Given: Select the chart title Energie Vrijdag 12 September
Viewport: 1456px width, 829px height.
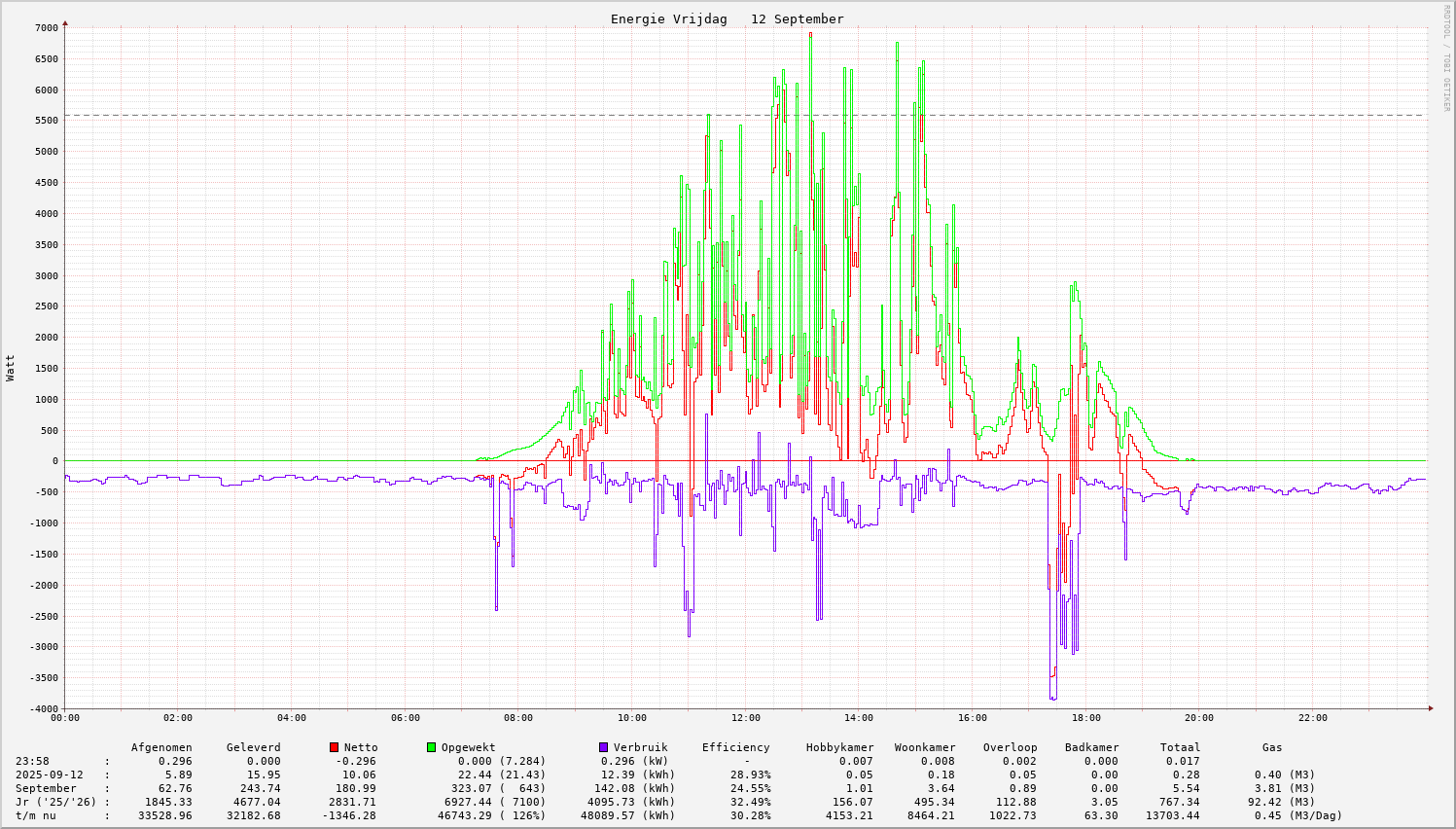Looking at the screenshot, I should point(727,19).
